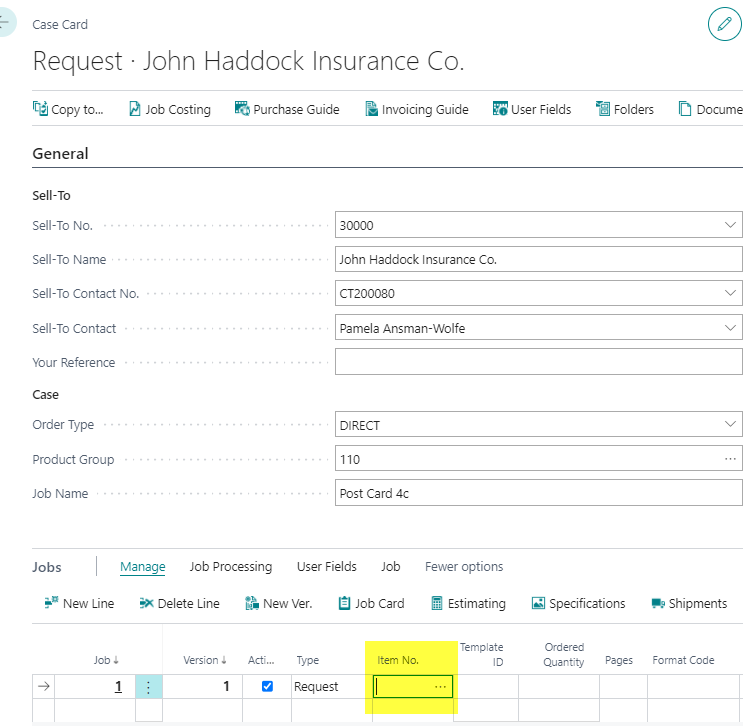This screenshot has width=743, height=726.
Task: Click the Case Card breadcrumb text
Action: pos(60,25)
